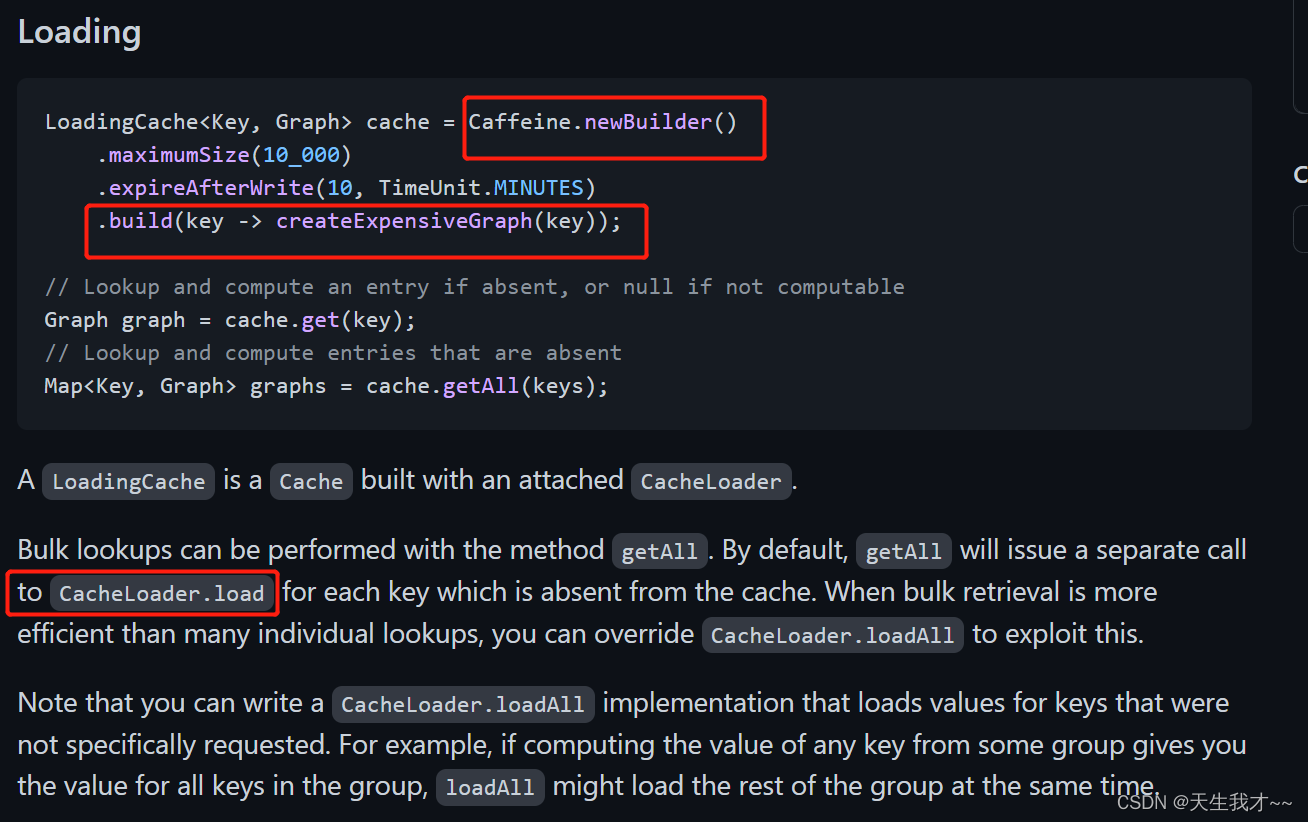Screen dimensions: 1308x822
Task: Click the "cache.getAll(keys);" code line
Action: coord(326,386)
